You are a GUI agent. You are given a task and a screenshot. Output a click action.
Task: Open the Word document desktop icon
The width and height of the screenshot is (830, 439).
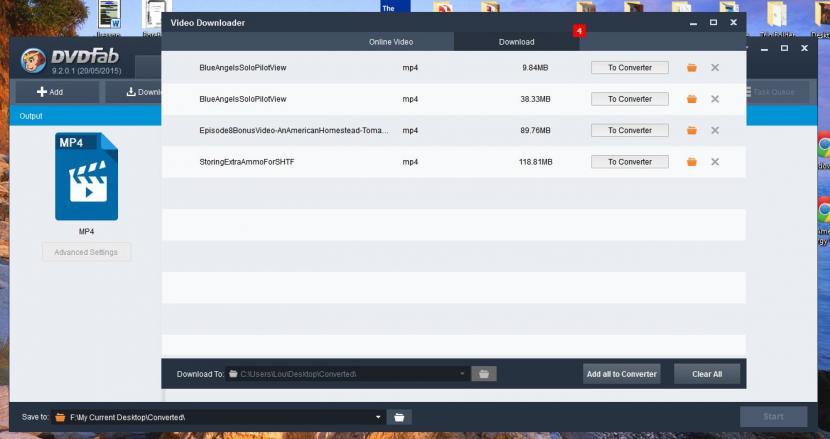110,16
